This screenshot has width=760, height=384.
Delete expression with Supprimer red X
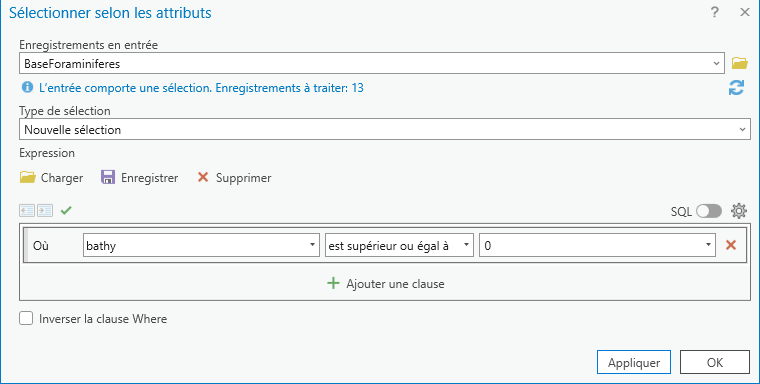[203, 177]
